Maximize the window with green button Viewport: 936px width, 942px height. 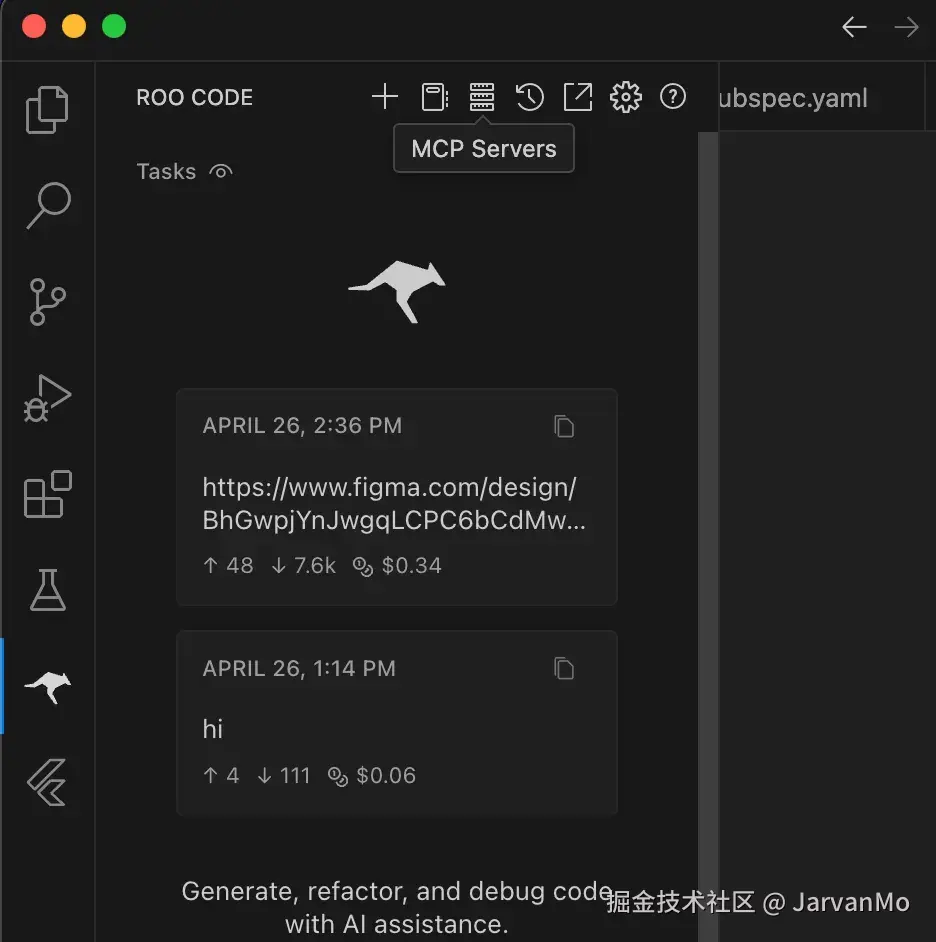pyautogui.click(x=114, y=26)
